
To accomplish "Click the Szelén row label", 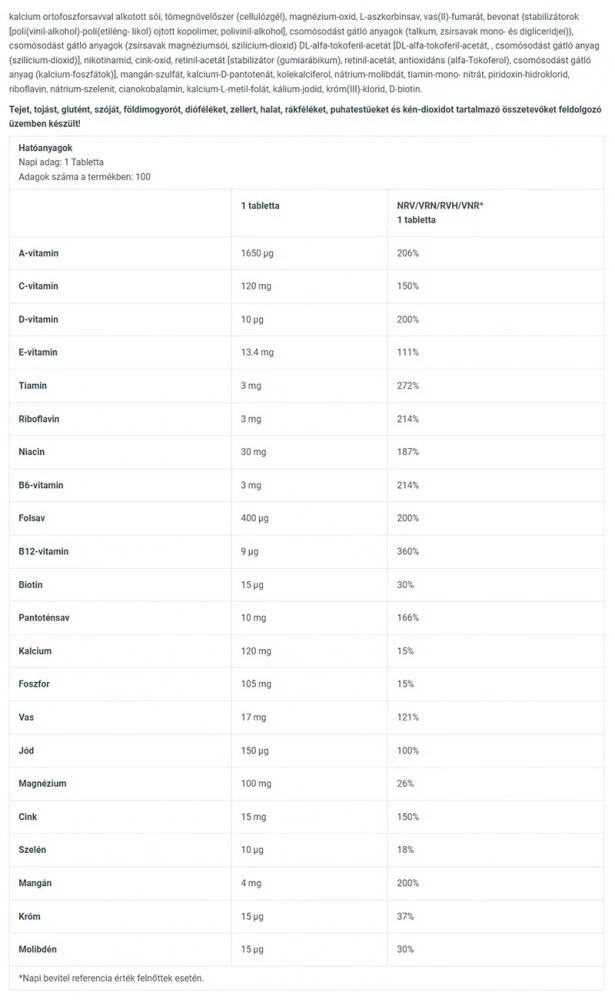I will (x=33, y=849).
